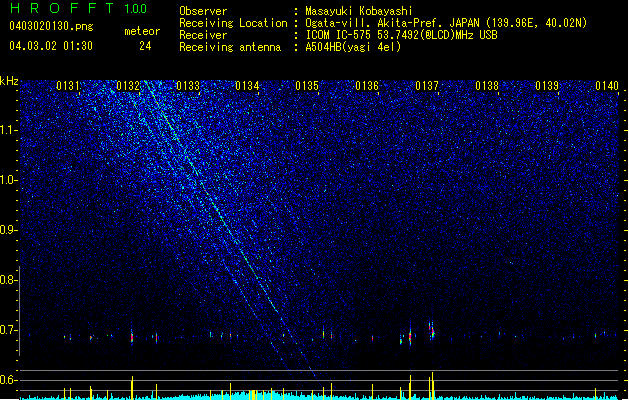Viewport: 629px width, 400px height.
Task: Click the Ogata-vill. Akita-Pref. JAPAN location text
Action: point(446,23)
